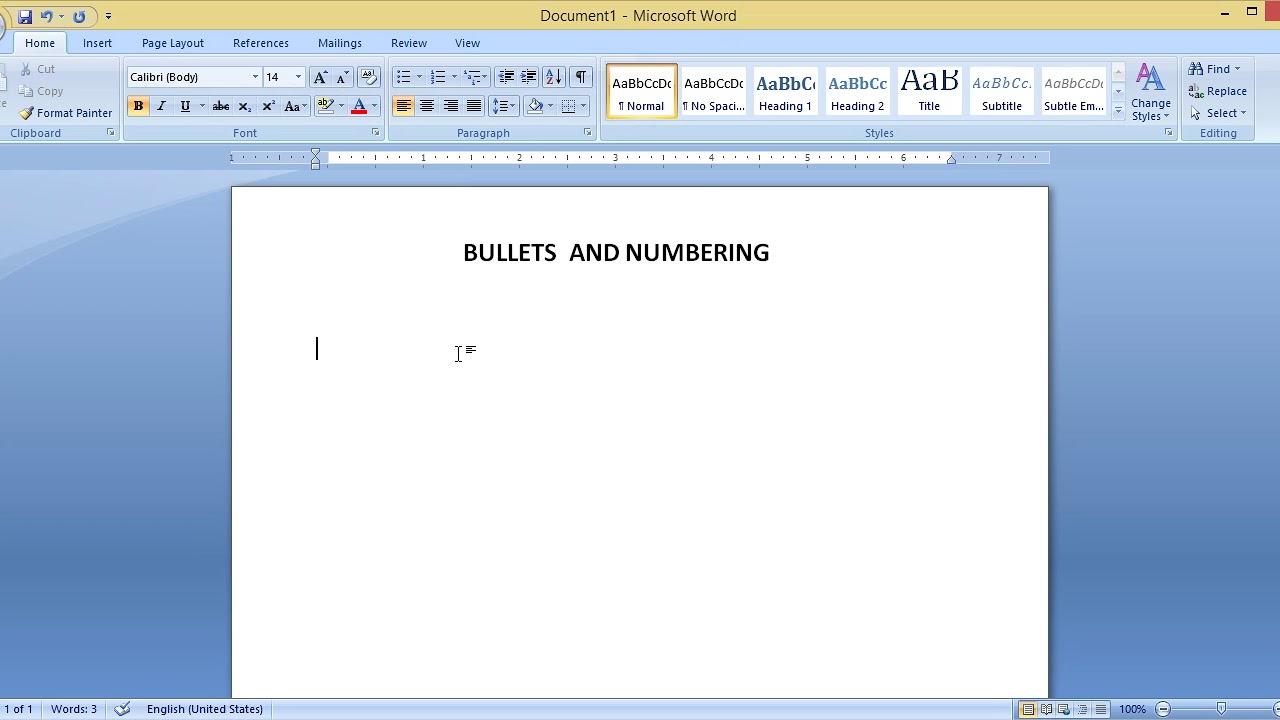Toggle Show/Hide paragraph marks
The image size is (1280, 720).
coord(581,77)
